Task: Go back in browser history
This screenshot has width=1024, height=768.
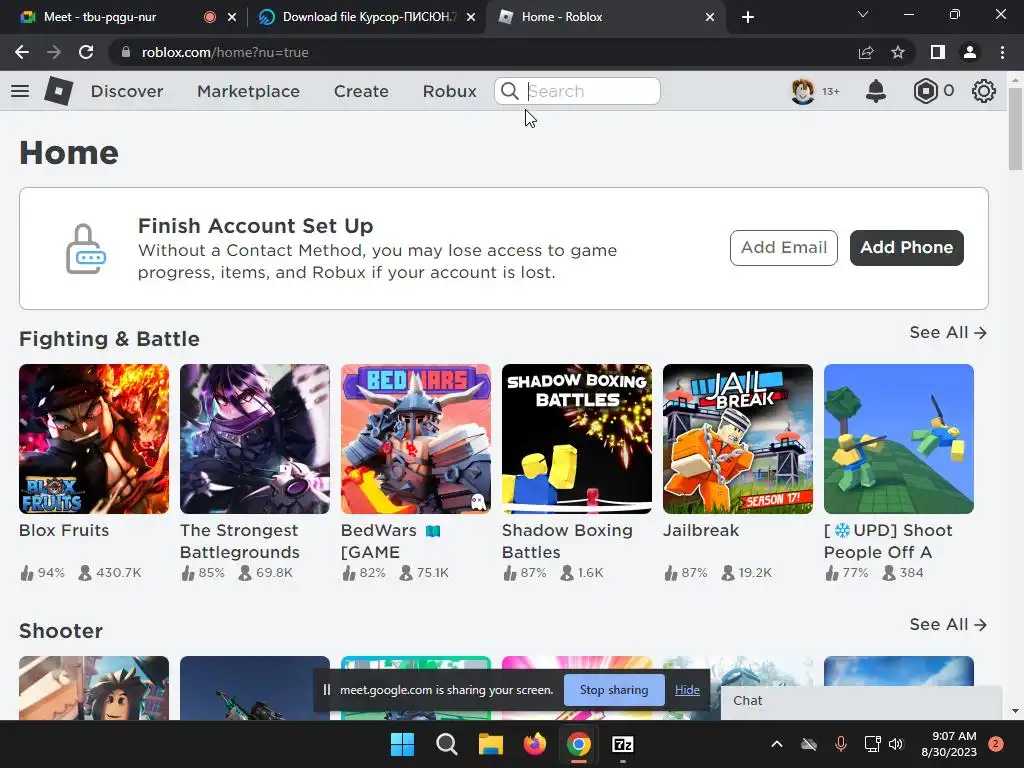Action: click(22, 52)
